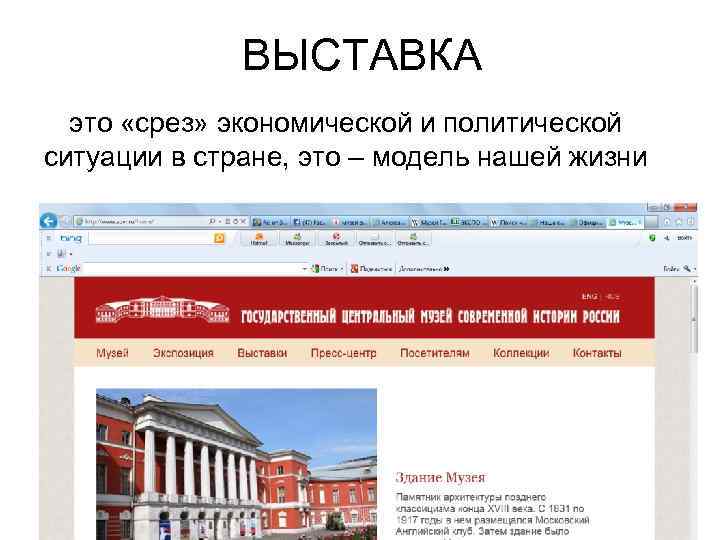Switch site language to RUS

coord(613,297)
